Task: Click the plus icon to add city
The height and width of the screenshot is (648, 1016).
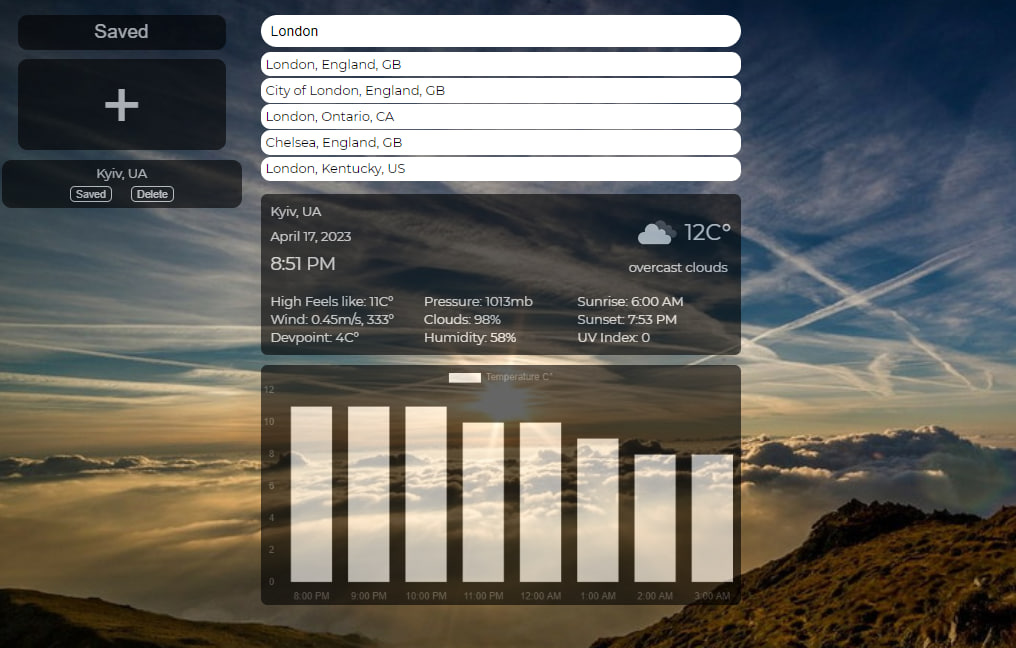Action: pos(122,105)
